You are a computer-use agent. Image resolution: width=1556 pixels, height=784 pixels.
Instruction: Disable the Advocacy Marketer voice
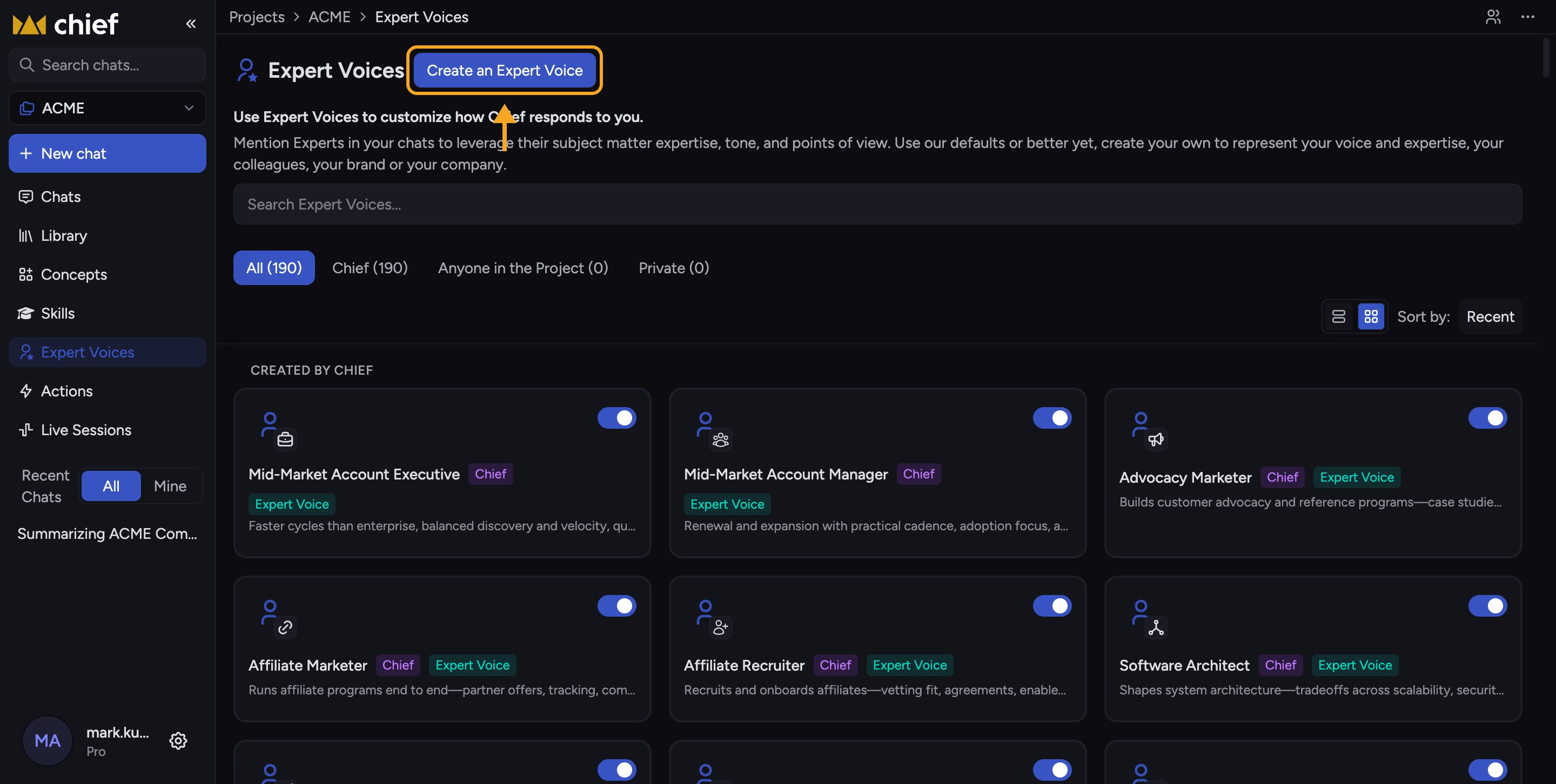pos(1488,418)
